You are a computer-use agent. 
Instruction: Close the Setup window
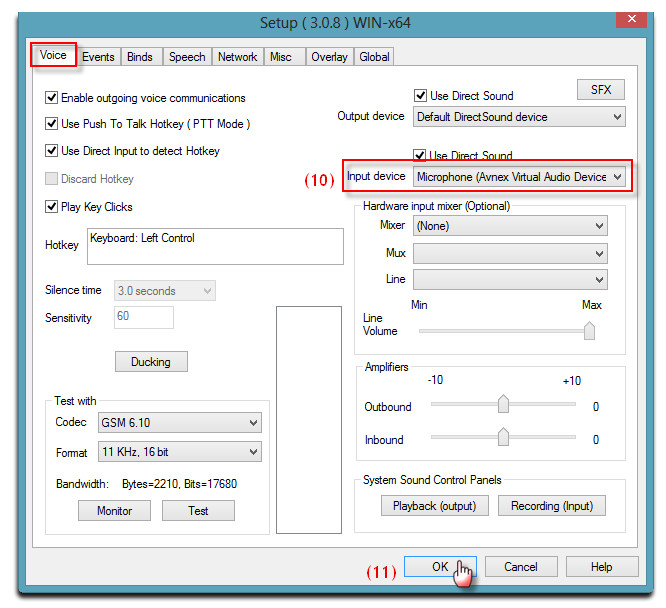pos(631,19)
